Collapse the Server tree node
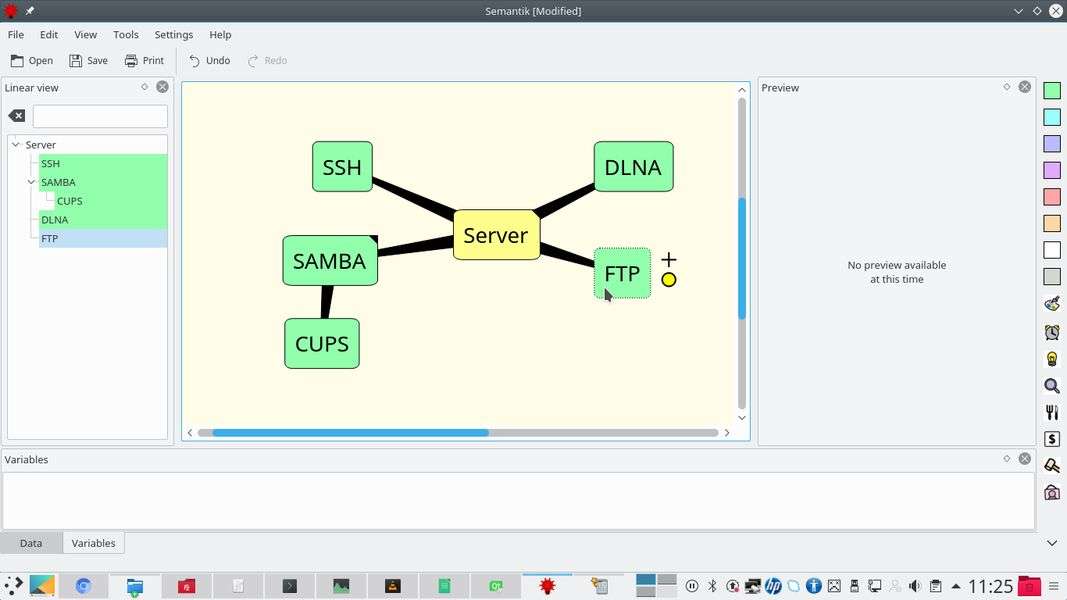 click(x=16, y=145)
